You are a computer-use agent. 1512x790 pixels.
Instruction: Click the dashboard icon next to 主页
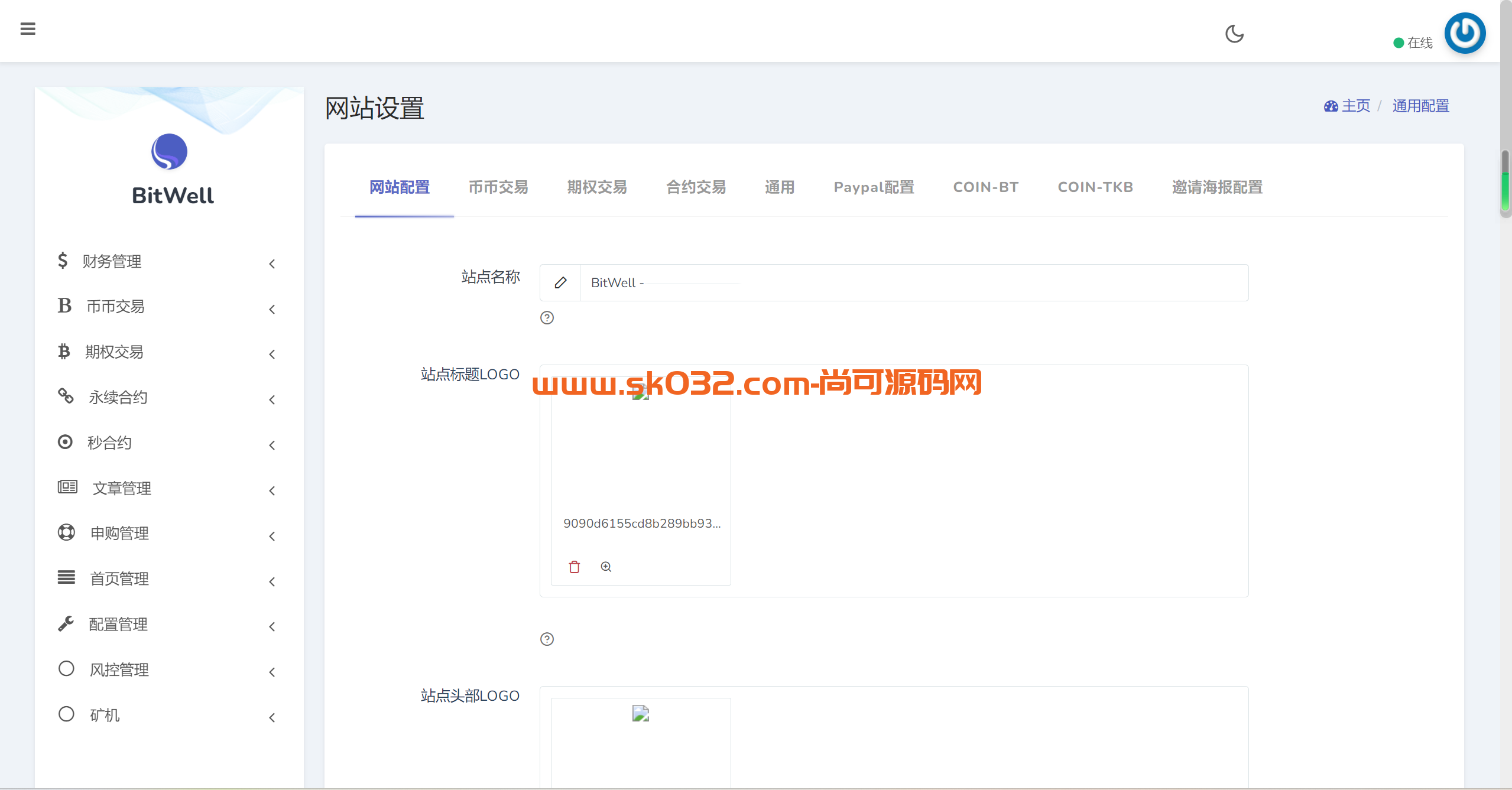[x=1331, y=106]
